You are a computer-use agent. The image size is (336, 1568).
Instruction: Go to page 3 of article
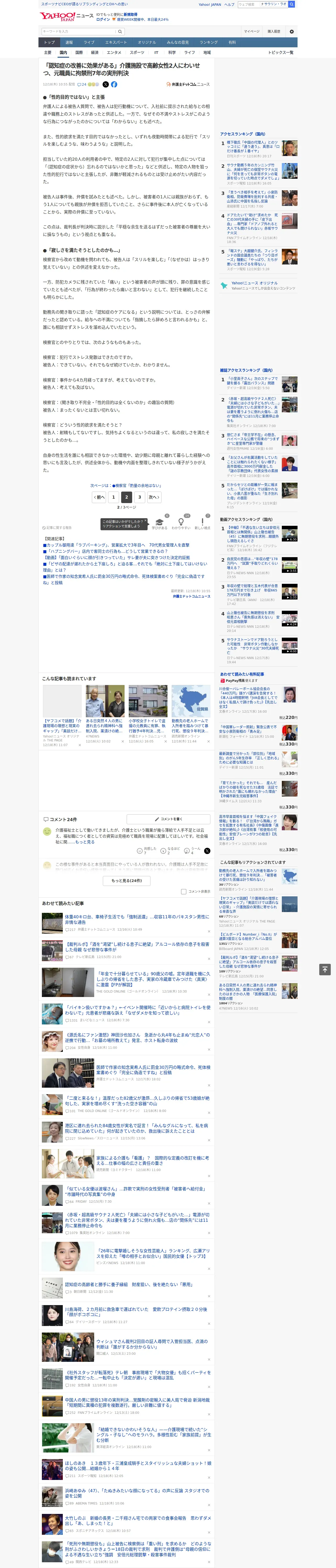(x=140, y=497)
